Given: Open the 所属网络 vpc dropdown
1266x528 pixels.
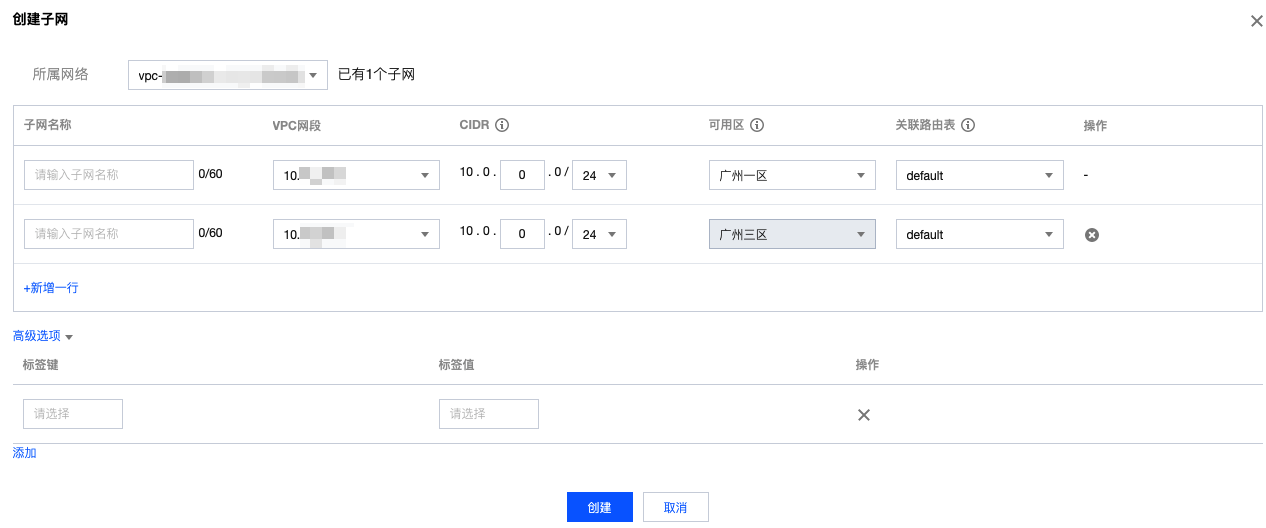Looking at the screenshot, I should coord(228,75).
